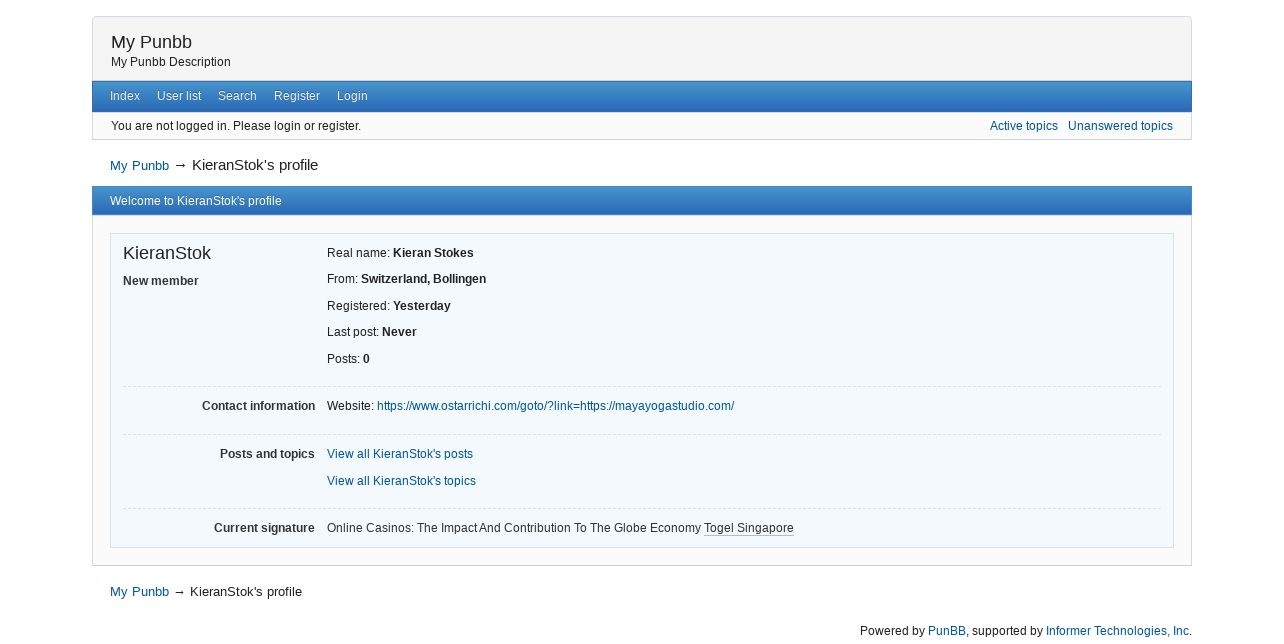This screenshot has width=1284, height=644.
Task: Click My Punbb in the bottom breadcrumb
Action: coord(139,592)
